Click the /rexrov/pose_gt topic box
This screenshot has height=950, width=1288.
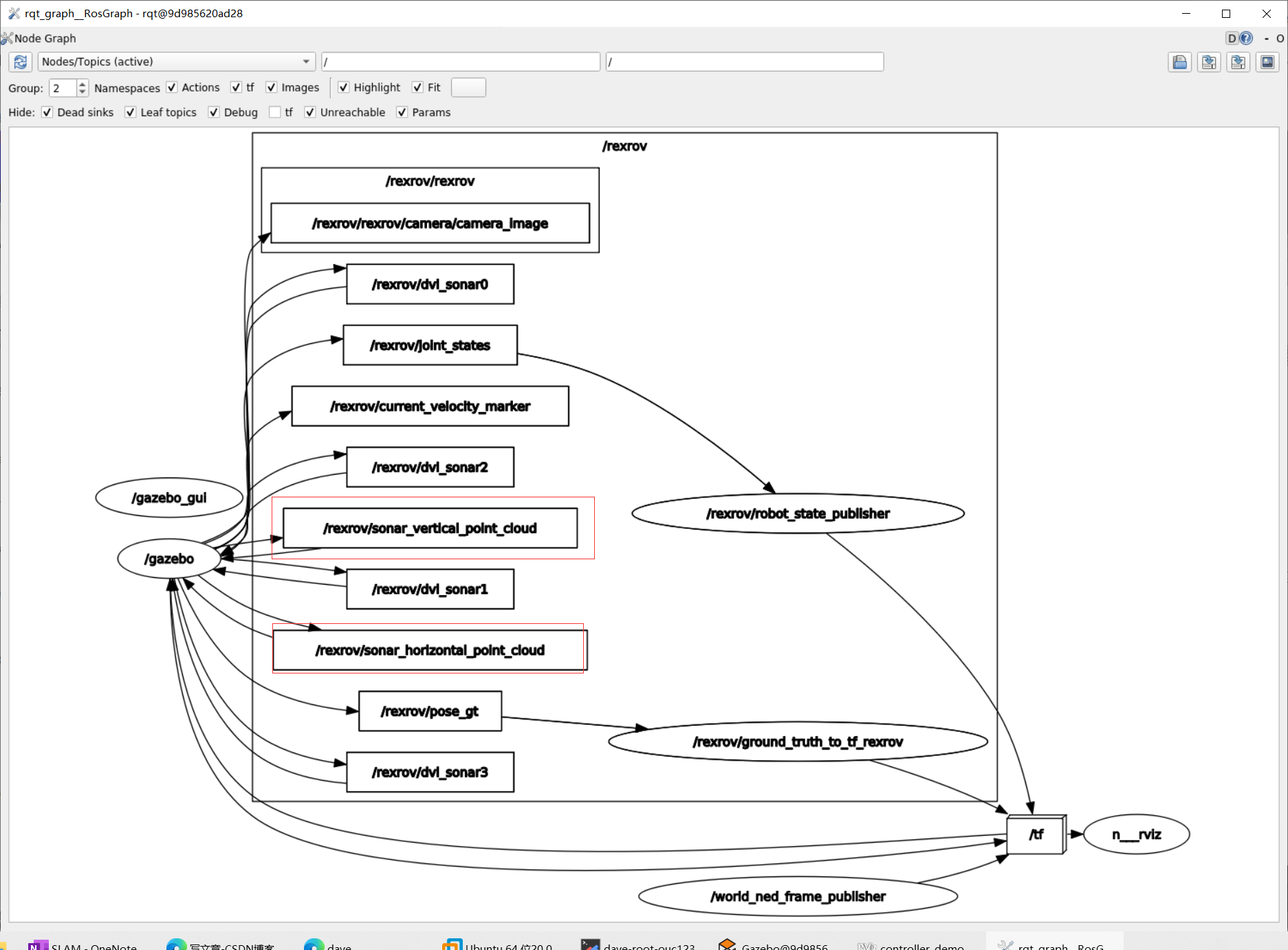(x=430, y=711)
